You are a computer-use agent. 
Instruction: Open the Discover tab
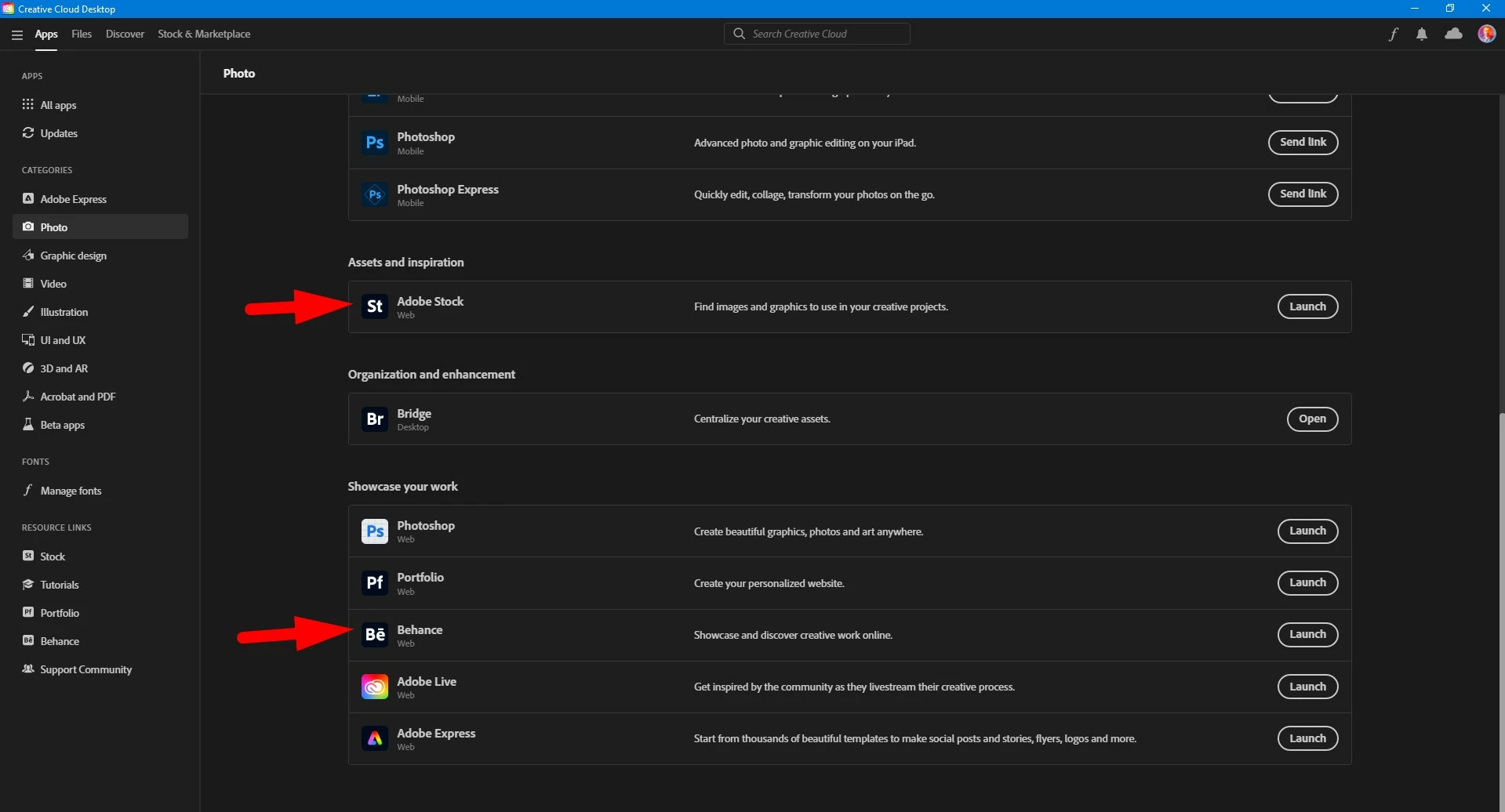pos(125,34)
